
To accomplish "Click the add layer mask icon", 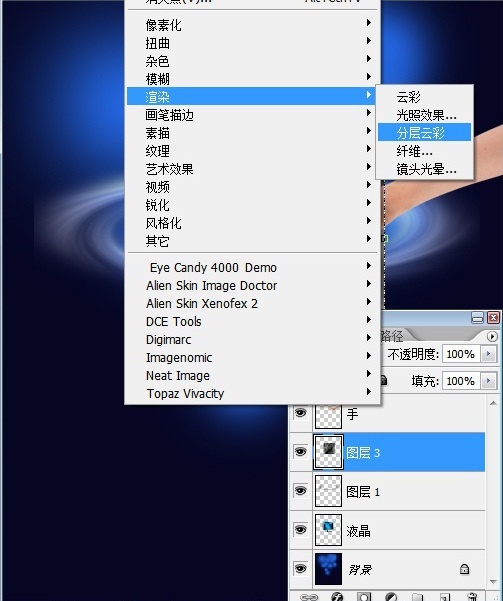I will [364, 597].
